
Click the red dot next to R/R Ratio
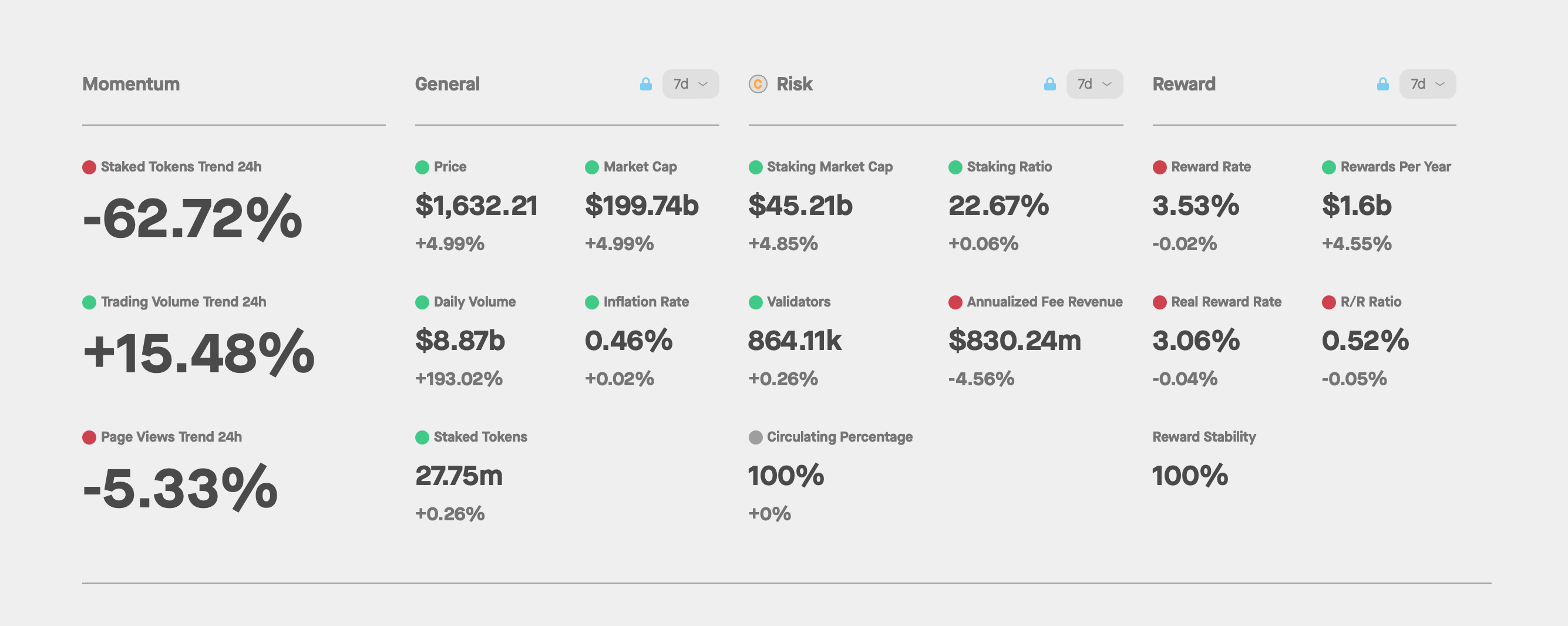pyautogui.click(x=1329, y=302)
